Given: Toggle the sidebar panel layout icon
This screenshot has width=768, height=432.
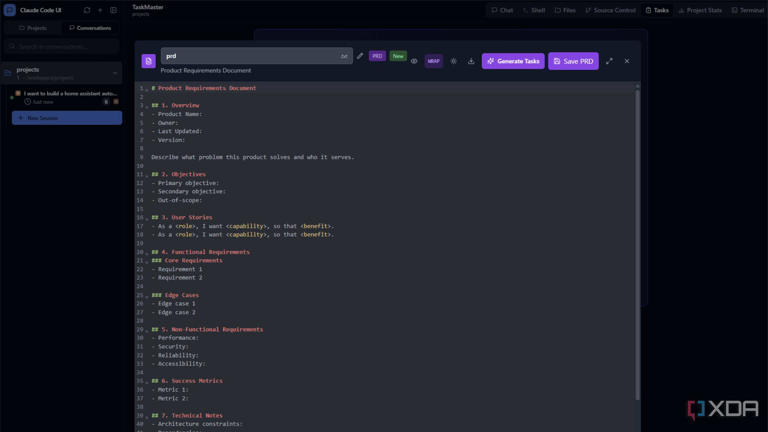Looking at the screenshot, I should [x=113, y=10].
